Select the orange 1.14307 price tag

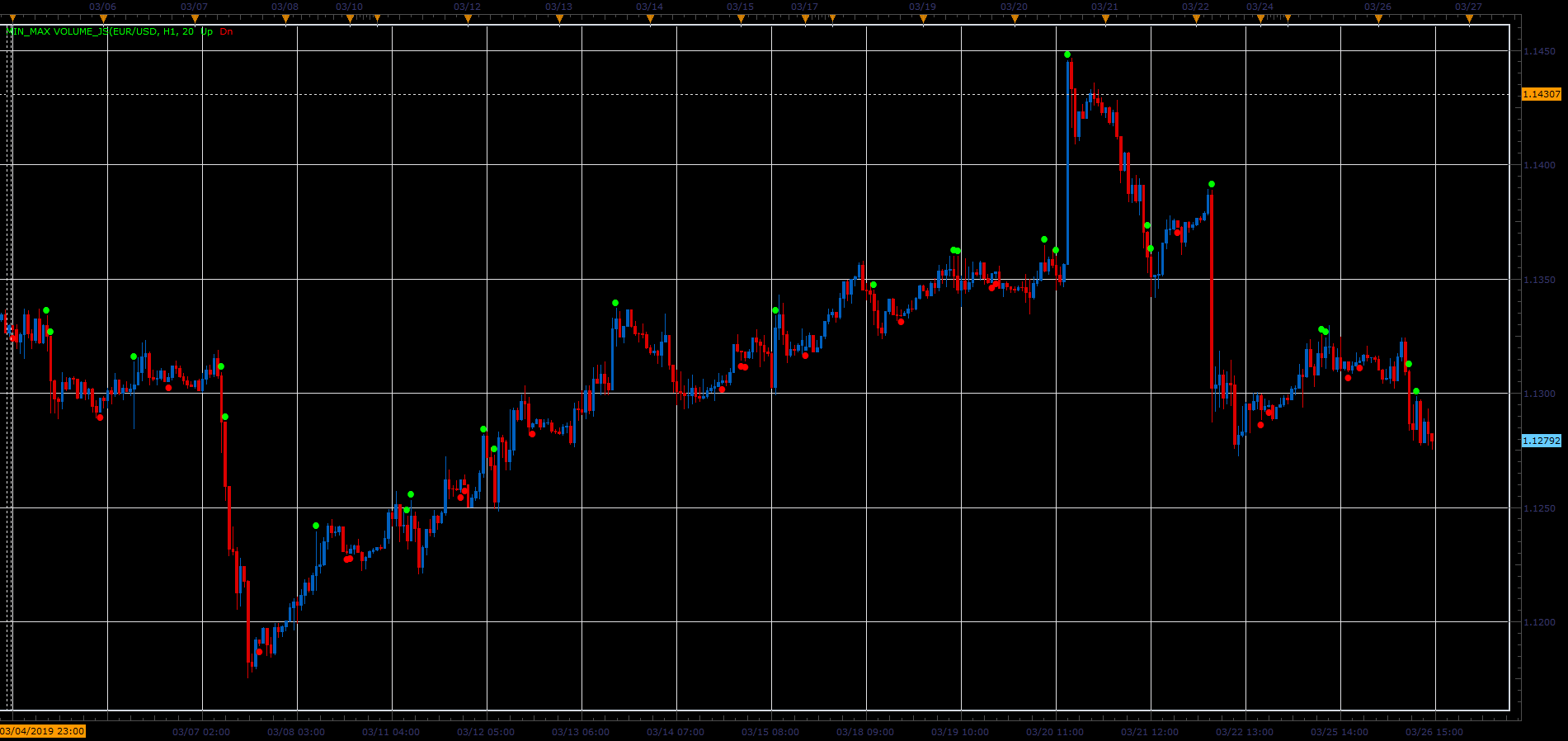(x=1542, y=94)
